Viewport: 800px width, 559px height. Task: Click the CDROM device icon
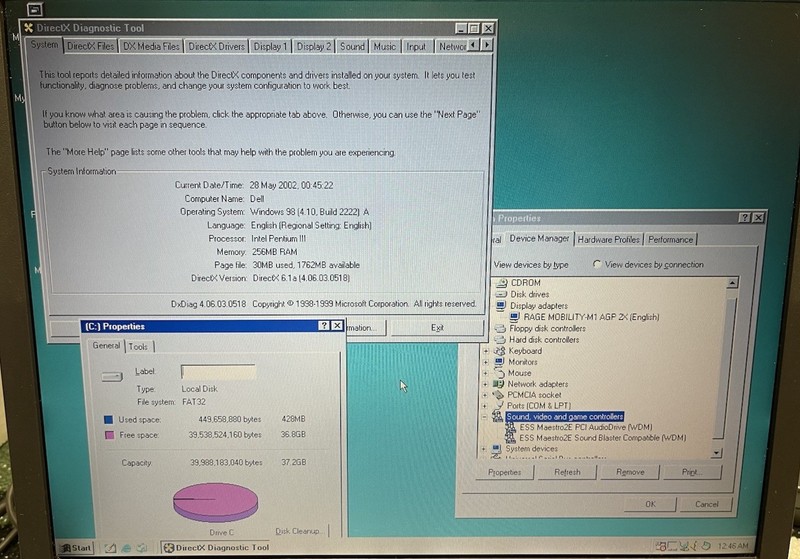tap(502, 283)
